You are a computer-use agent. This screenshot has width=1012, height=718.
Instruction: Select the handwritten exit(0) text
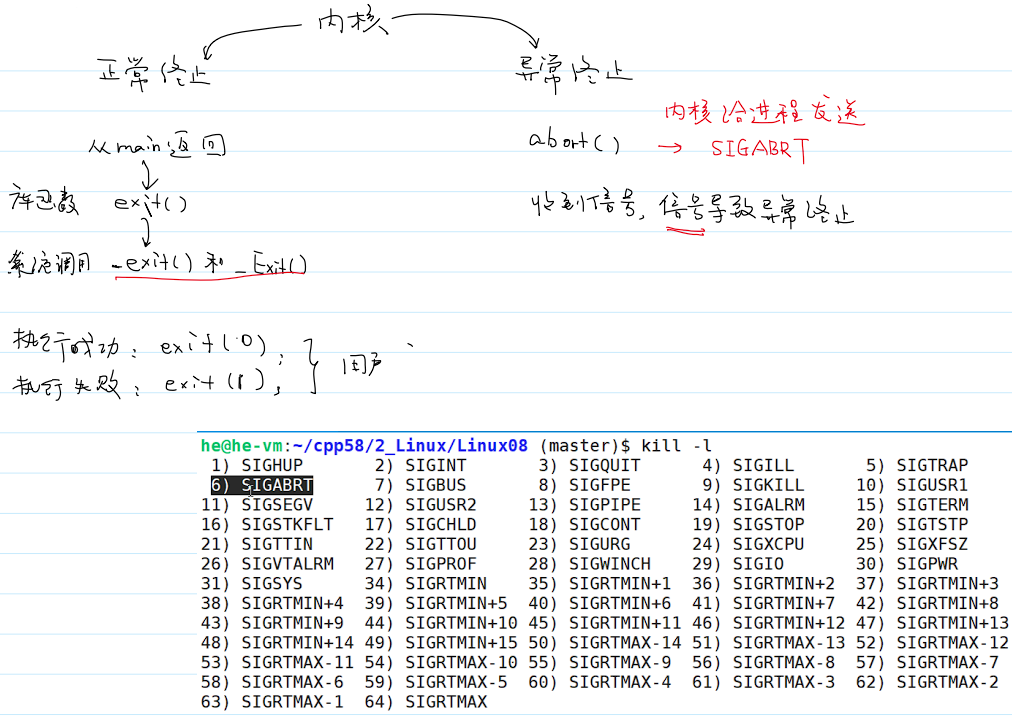(x=213, y=345)
